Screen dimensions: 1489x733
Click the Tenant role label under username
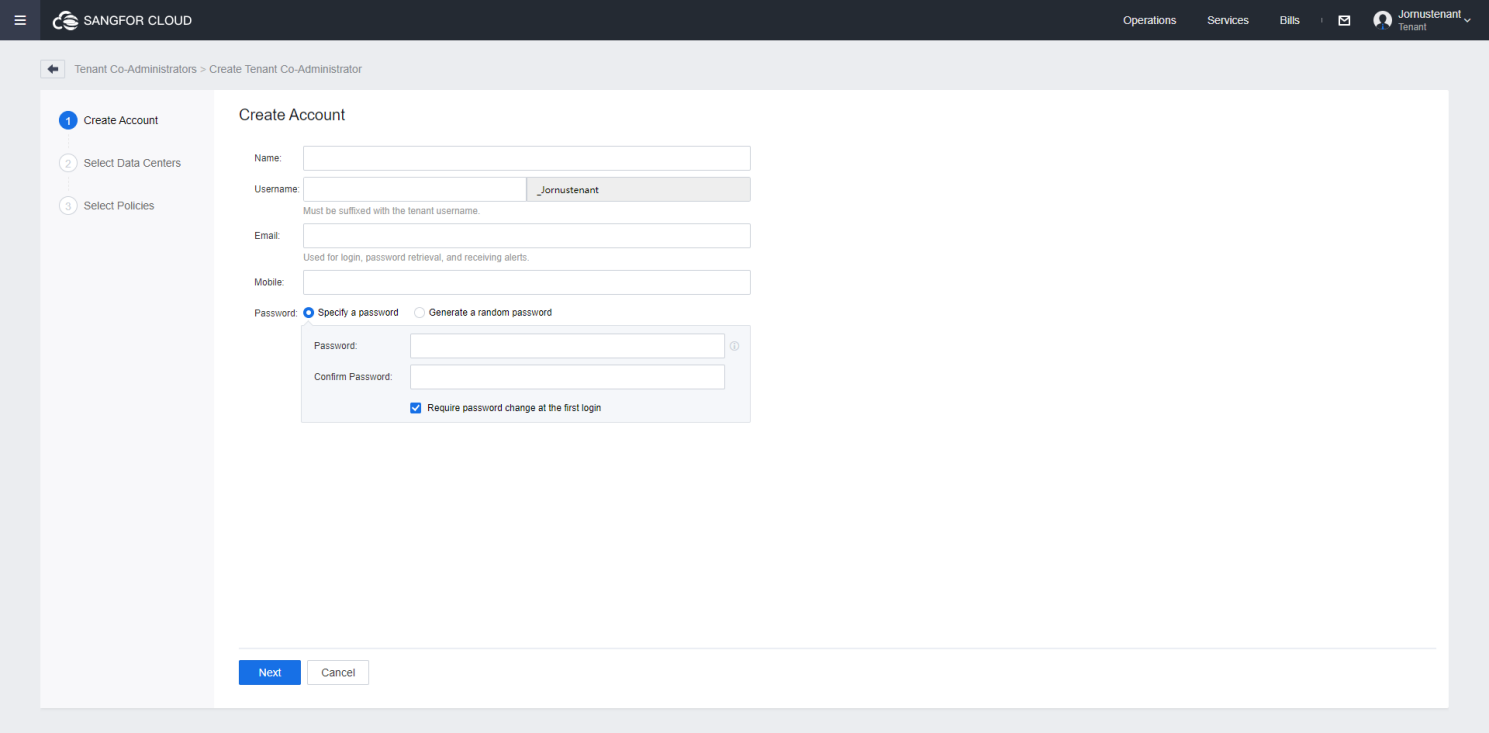click(1412, 27)
